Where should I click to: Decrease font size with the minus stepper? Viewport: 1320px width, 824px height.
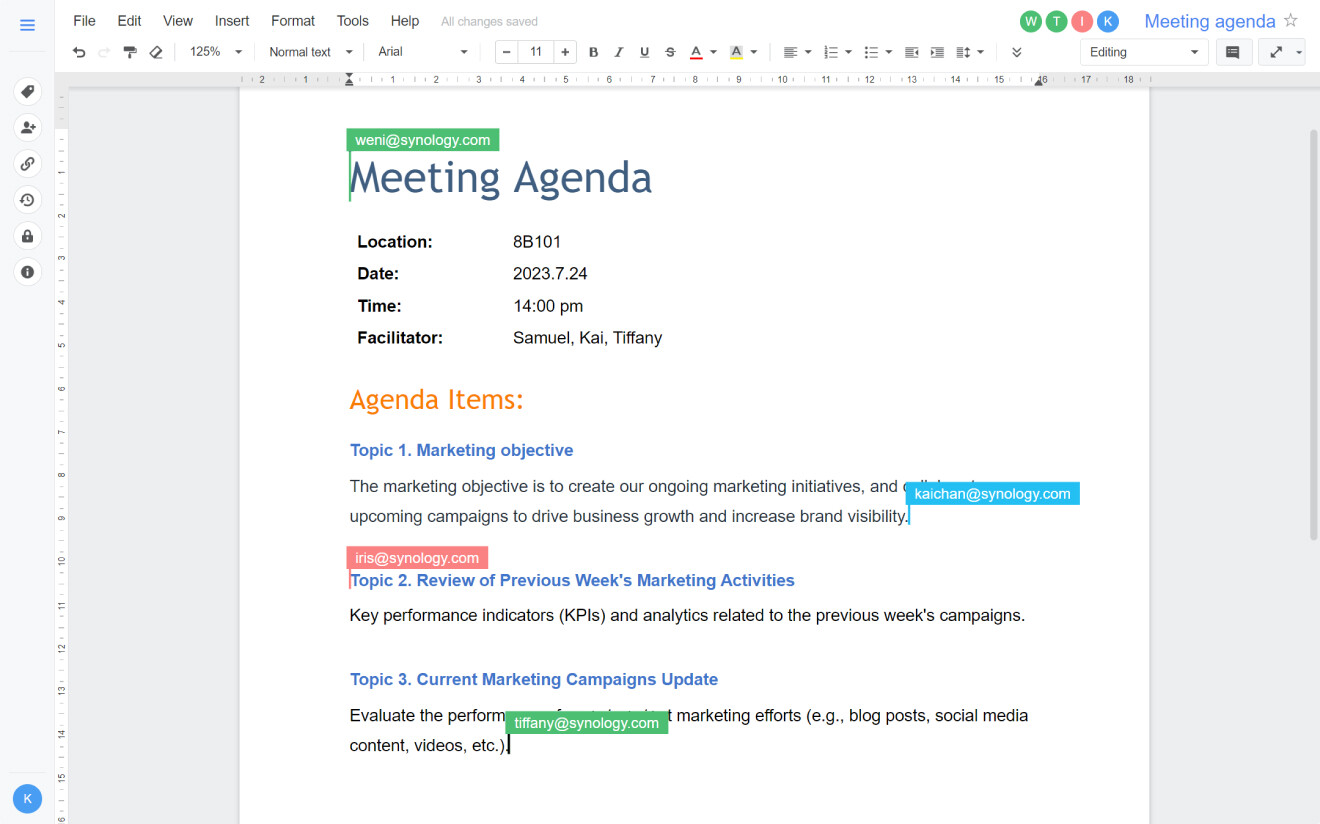[x=507, y=51]
